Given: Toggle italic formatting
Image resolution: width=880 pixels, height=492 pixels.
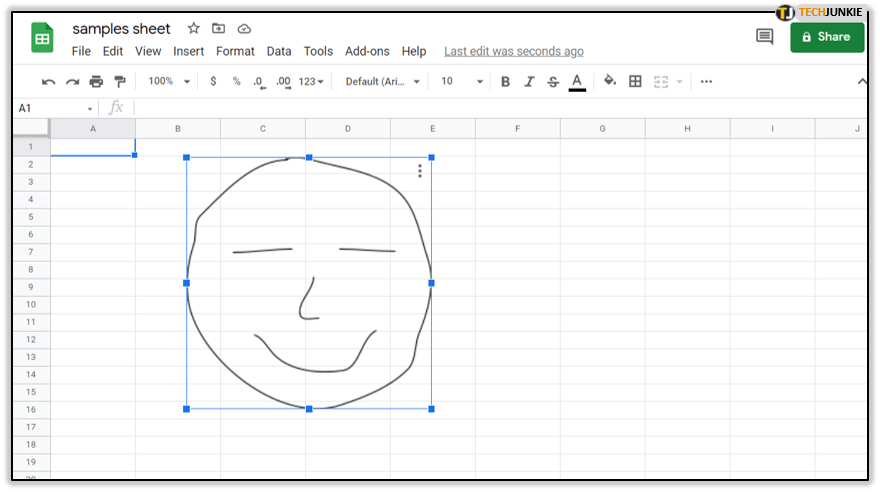Looking at the screenshot, I should tap(529, 82).
